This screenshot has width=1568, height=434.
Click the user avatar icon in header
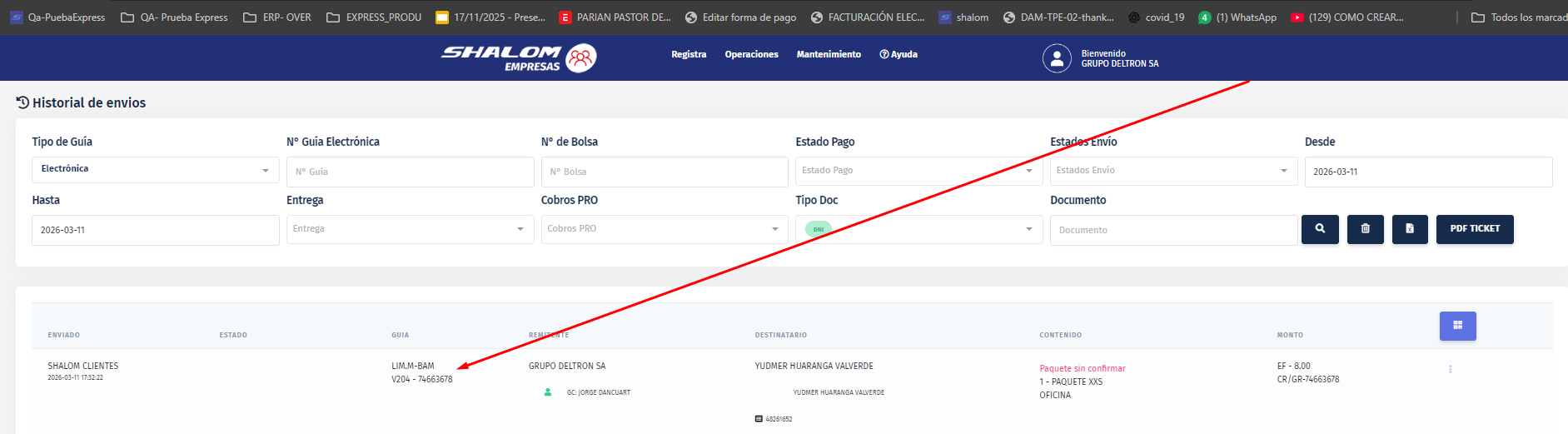click(x=1057, y=58)
